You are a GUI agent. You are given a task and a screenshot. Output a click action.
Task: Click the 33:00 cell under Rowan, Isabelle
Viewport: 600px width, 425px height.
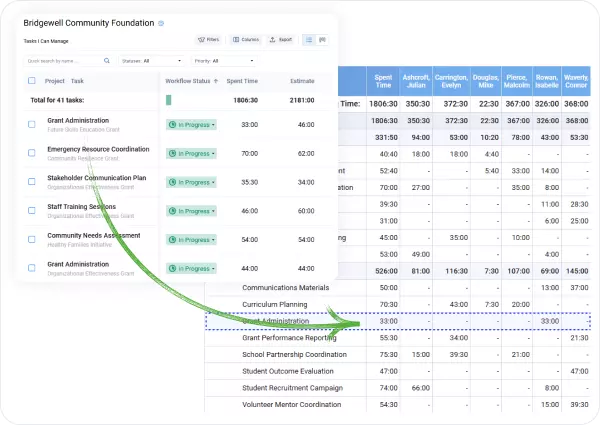click(549, 321)
